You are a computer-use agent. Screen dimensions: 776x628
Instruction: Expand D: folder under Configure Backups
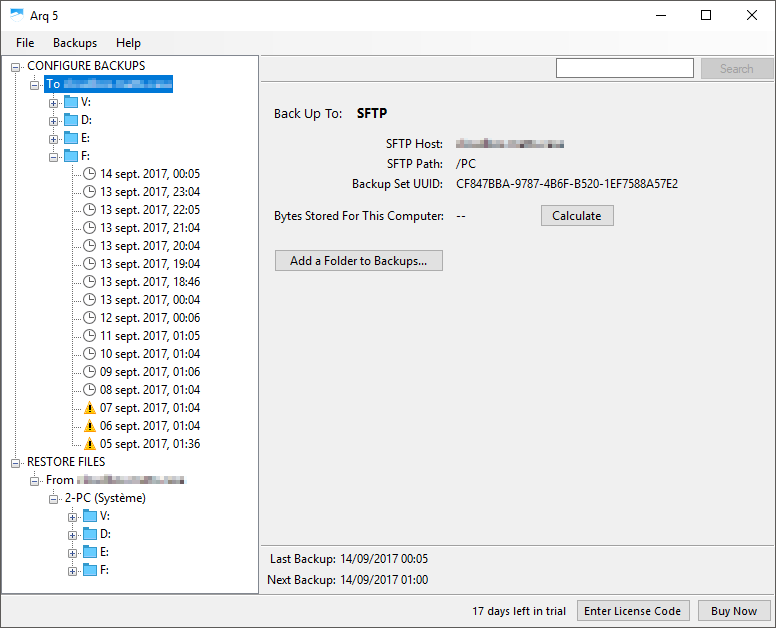tap(53, 121)
